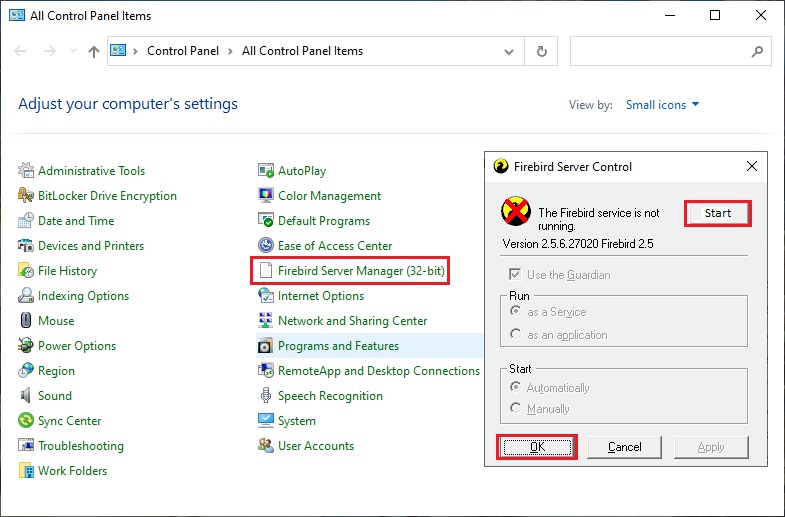Viewport: 785px width, 517px height.
Task: Open the recent locations dropdown arrow
Action: coord(73,51)
